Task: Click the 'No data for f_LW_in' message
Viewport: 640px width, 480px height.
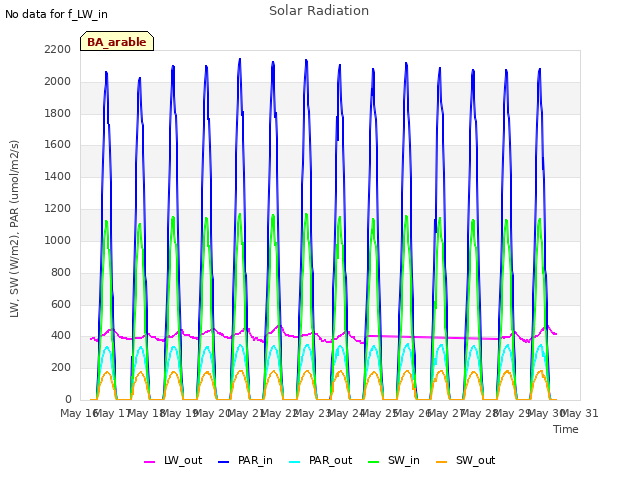Action: click(56, 15)
